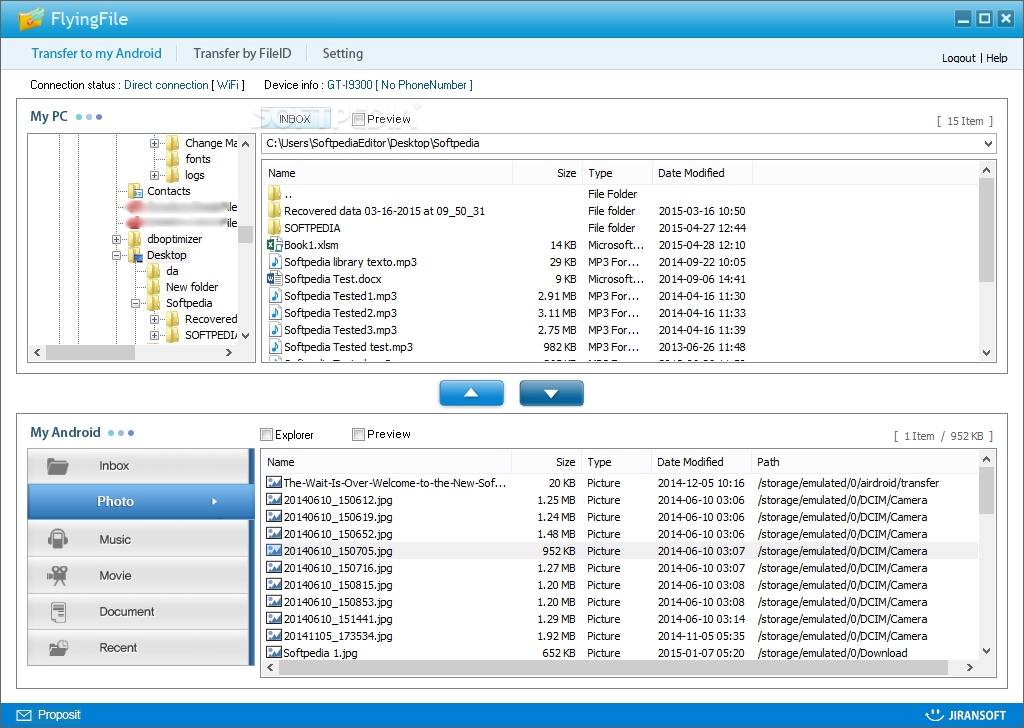This screenshot has width=1024, height=728.
Task: Click picture icon of 20141105_173534.jpg
Action: pos(274,636)
